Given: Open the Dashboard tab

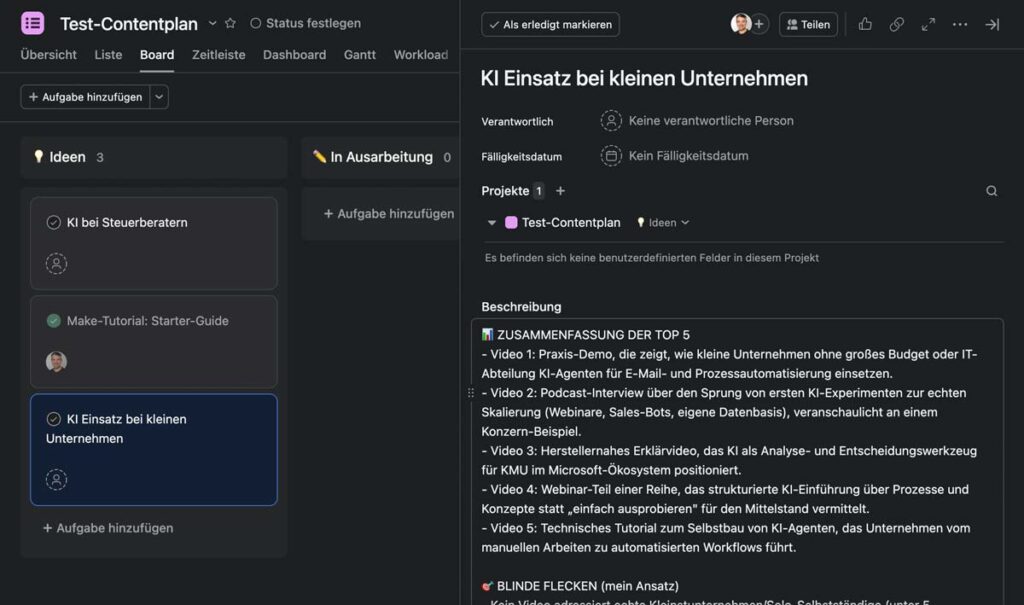Looking at the screenshot, I should tap(295, 55).
